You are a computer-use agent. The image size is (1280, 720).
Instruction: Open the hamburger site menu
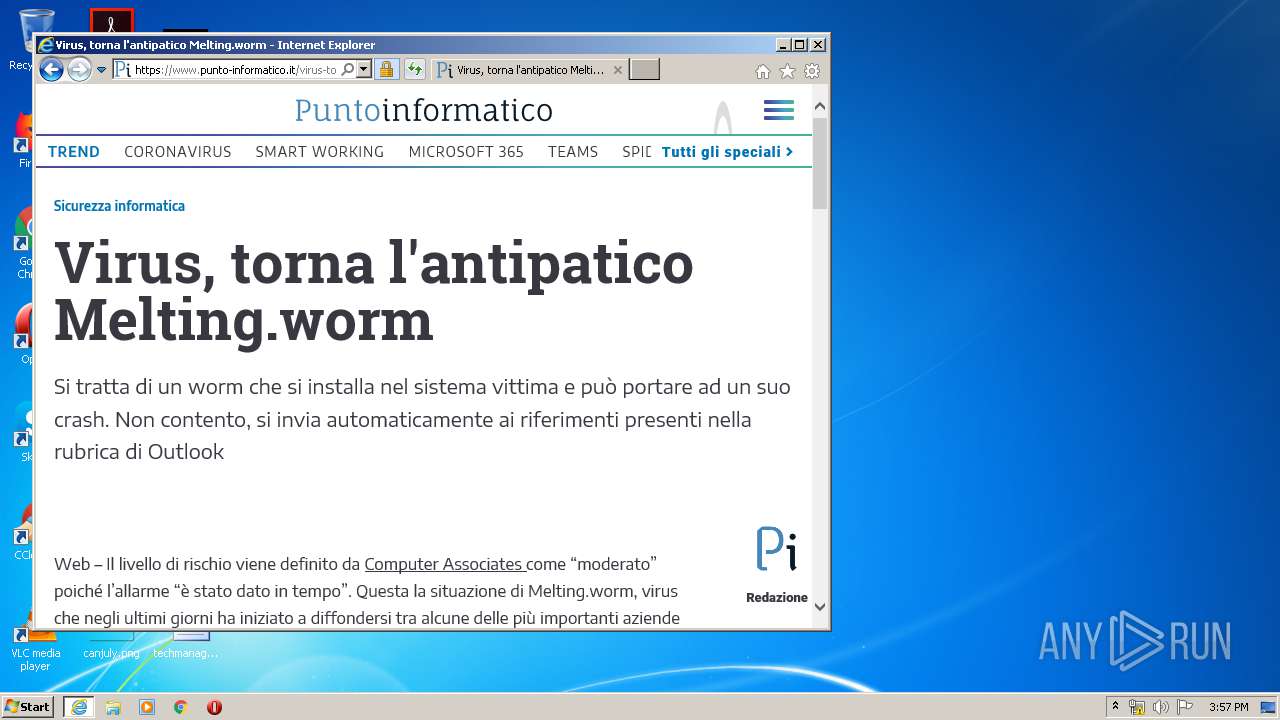779,110
